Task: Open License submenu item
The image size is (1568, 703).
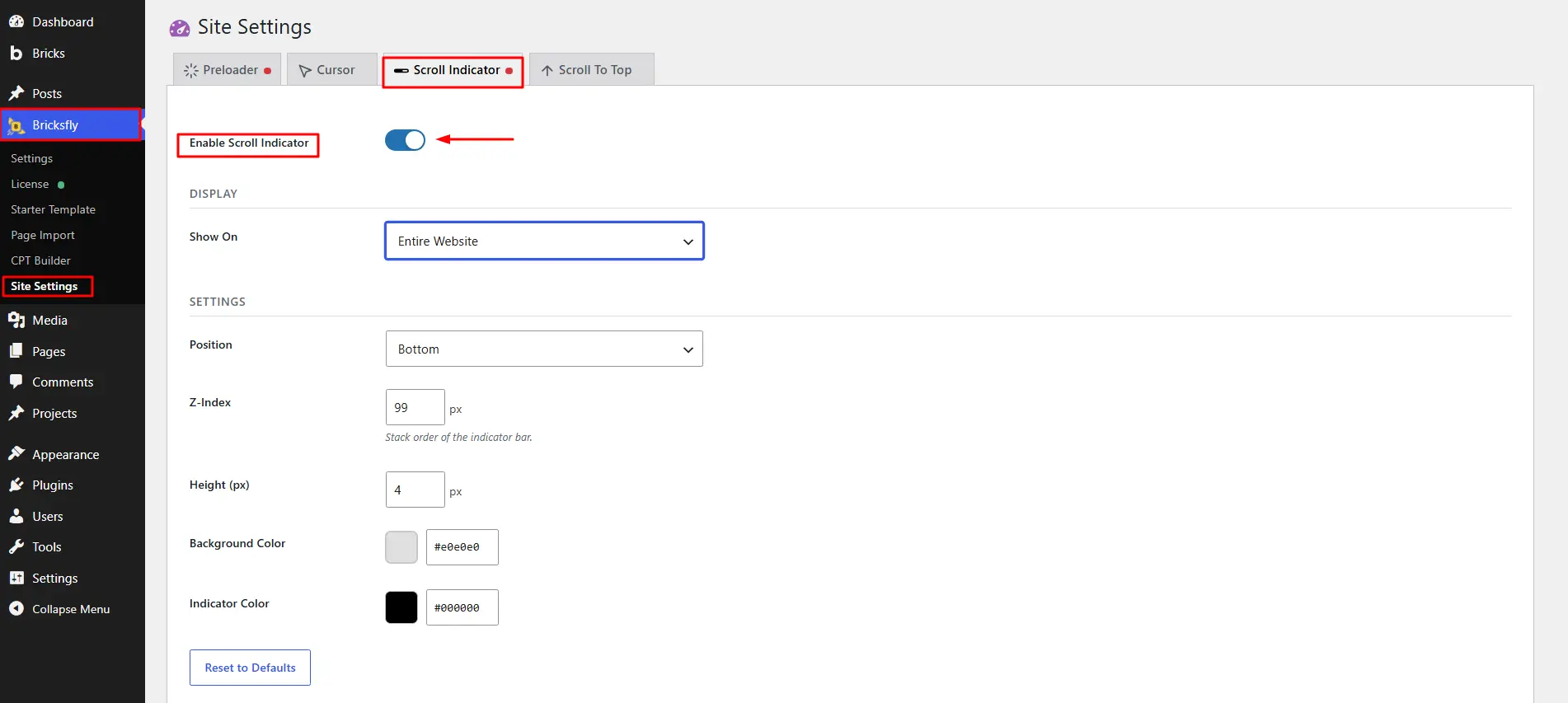Action: point(30,184)
